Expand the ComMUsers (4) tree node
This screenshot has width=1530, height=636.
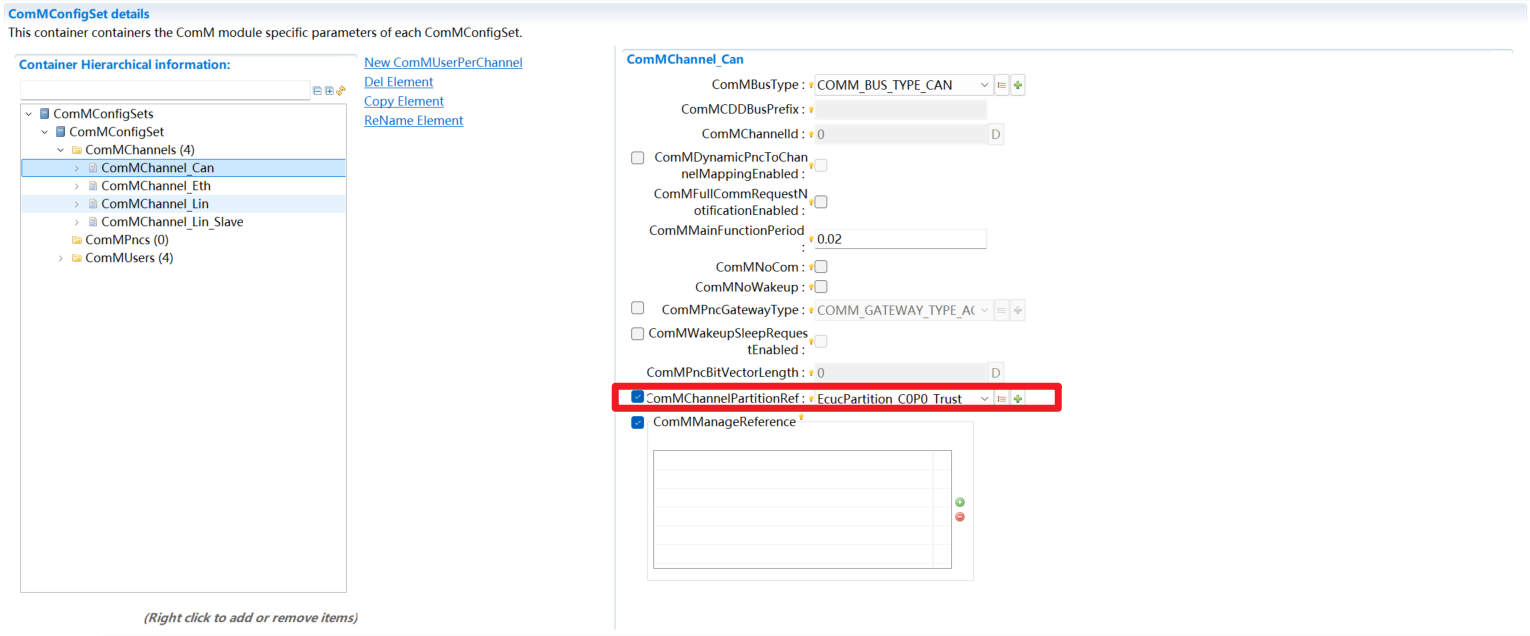[61, 258]
